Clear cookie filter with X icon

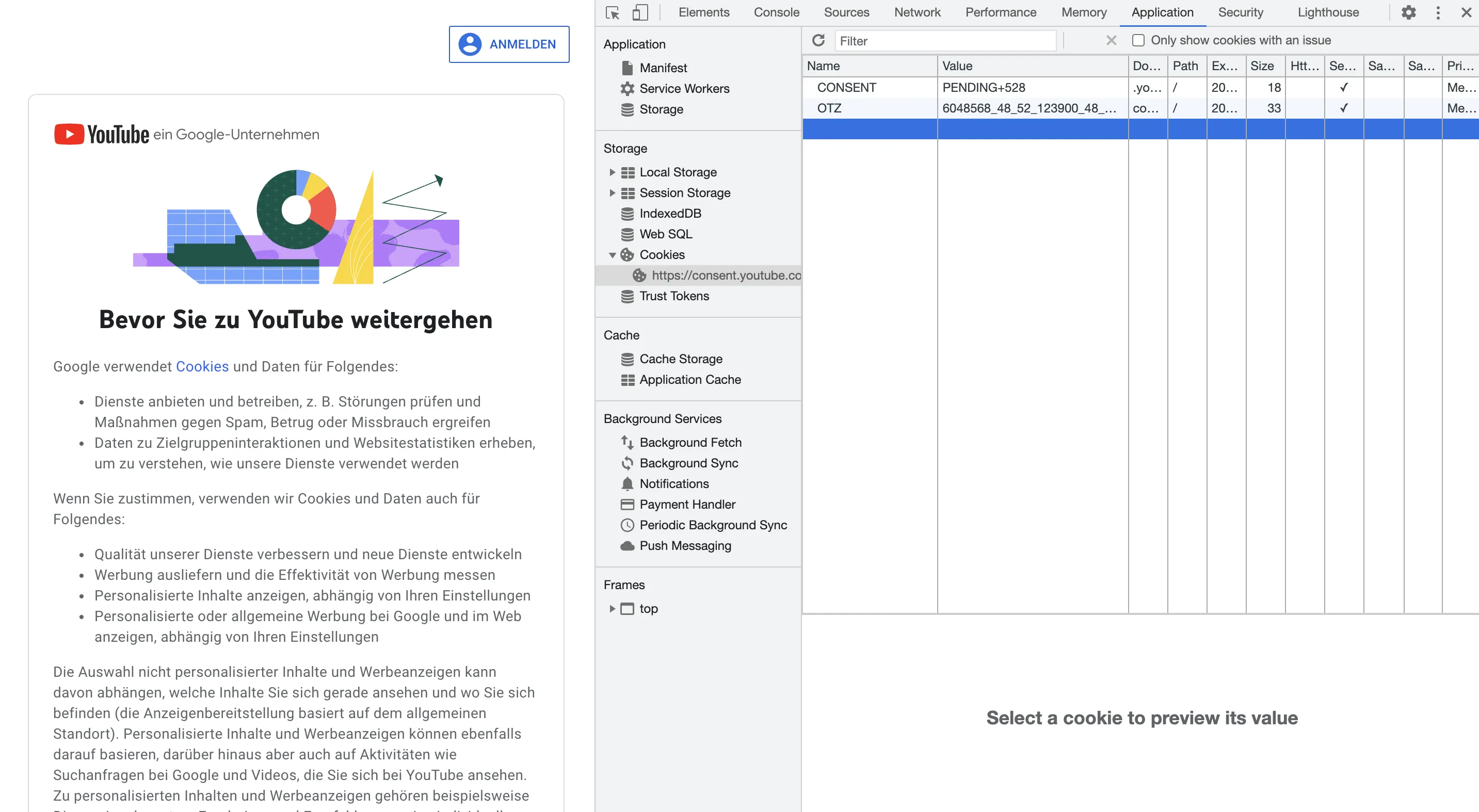pos(1111,40)
